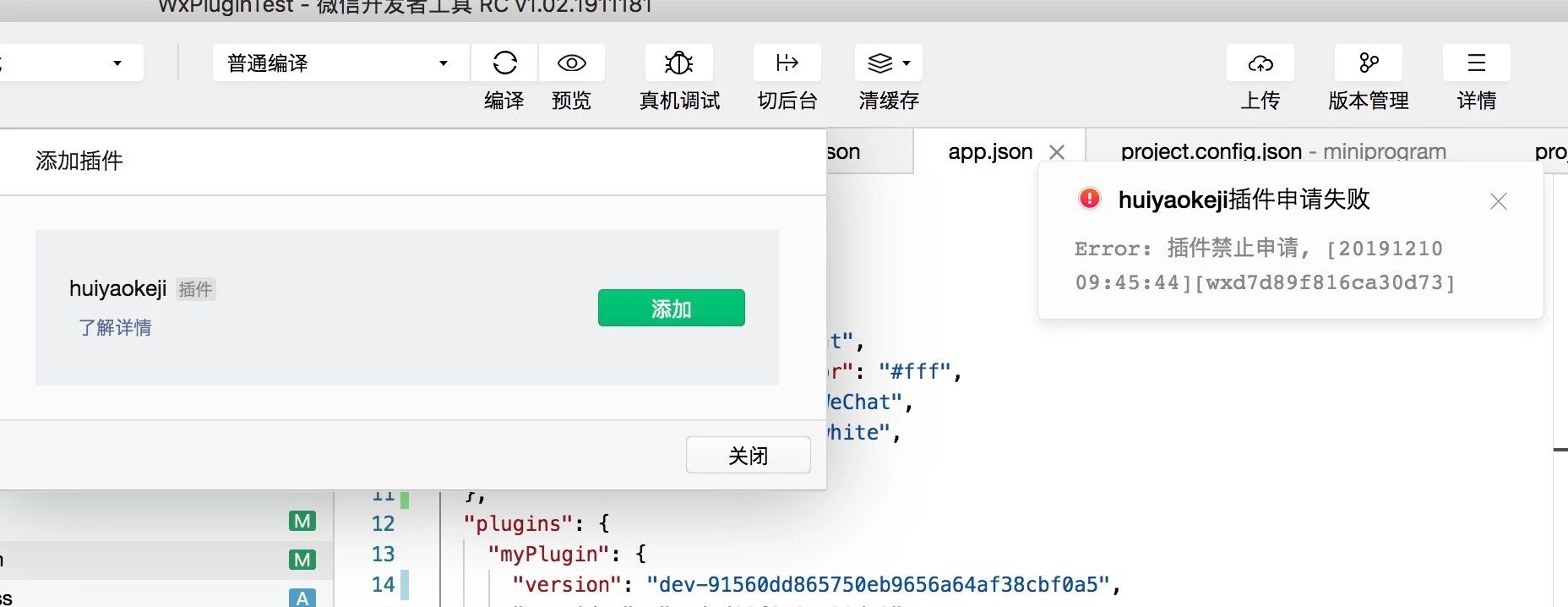Click the dev-91560dd version string value
Viewport: 1568px width, 607px height.
[x=878, y=585]
